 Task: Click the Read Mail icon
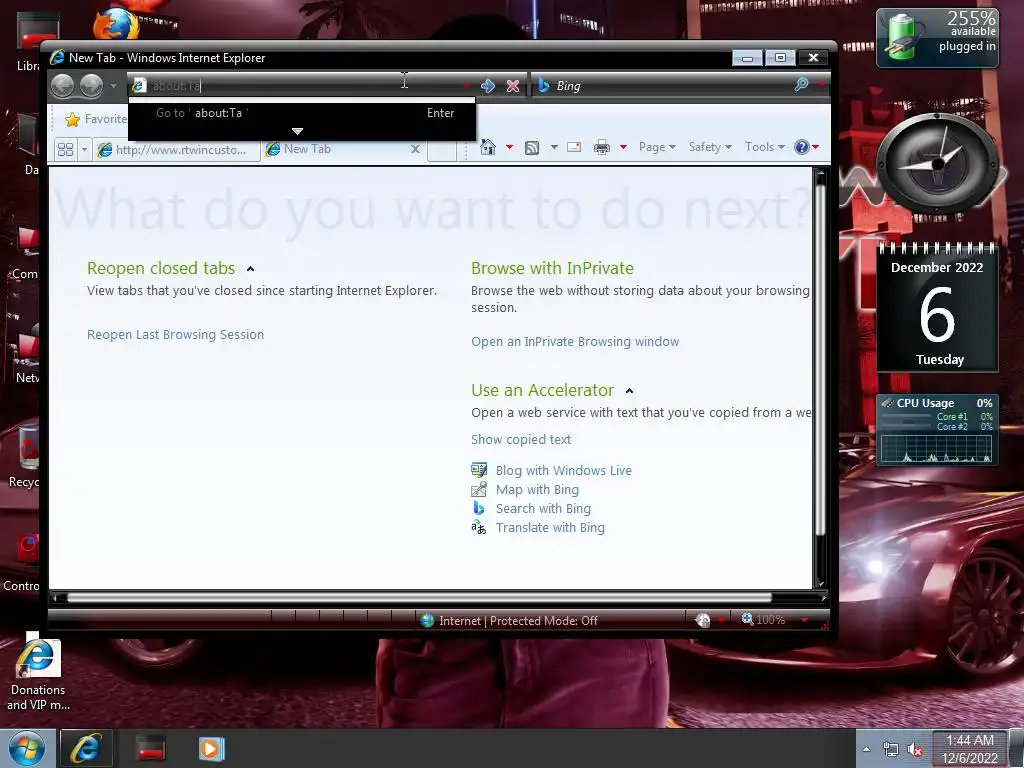pyautogui.click(x=574, y=147)
